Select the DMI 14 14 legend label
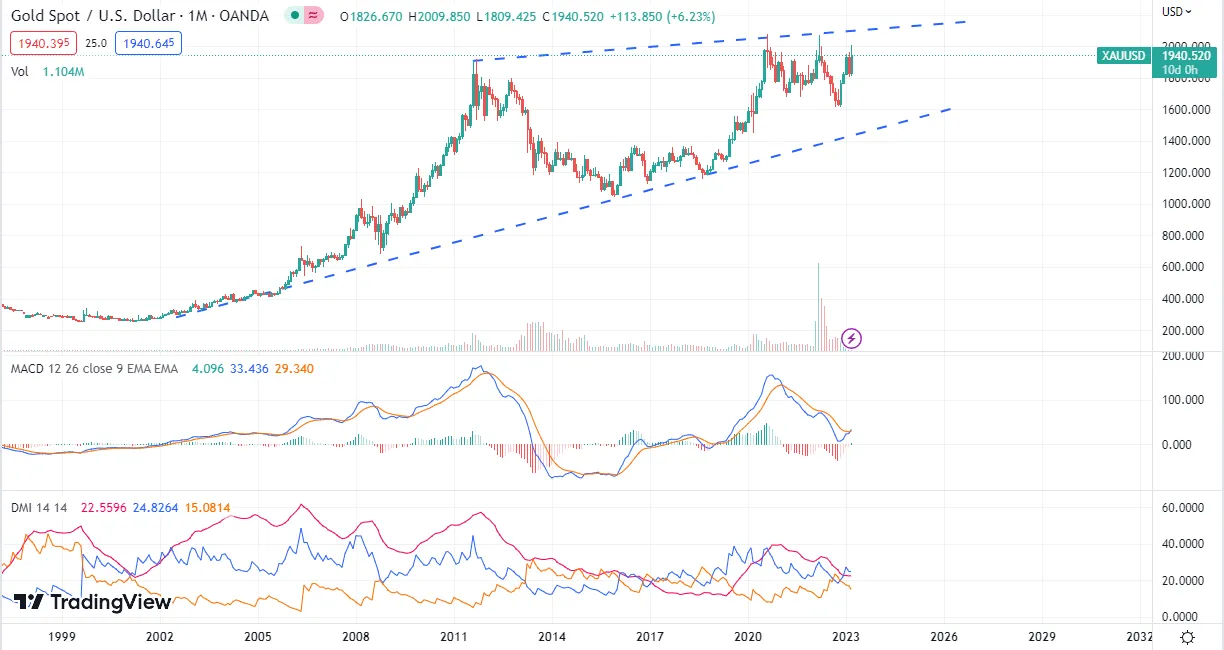The height and width of the screenshot is (650, 1224). 39,508
